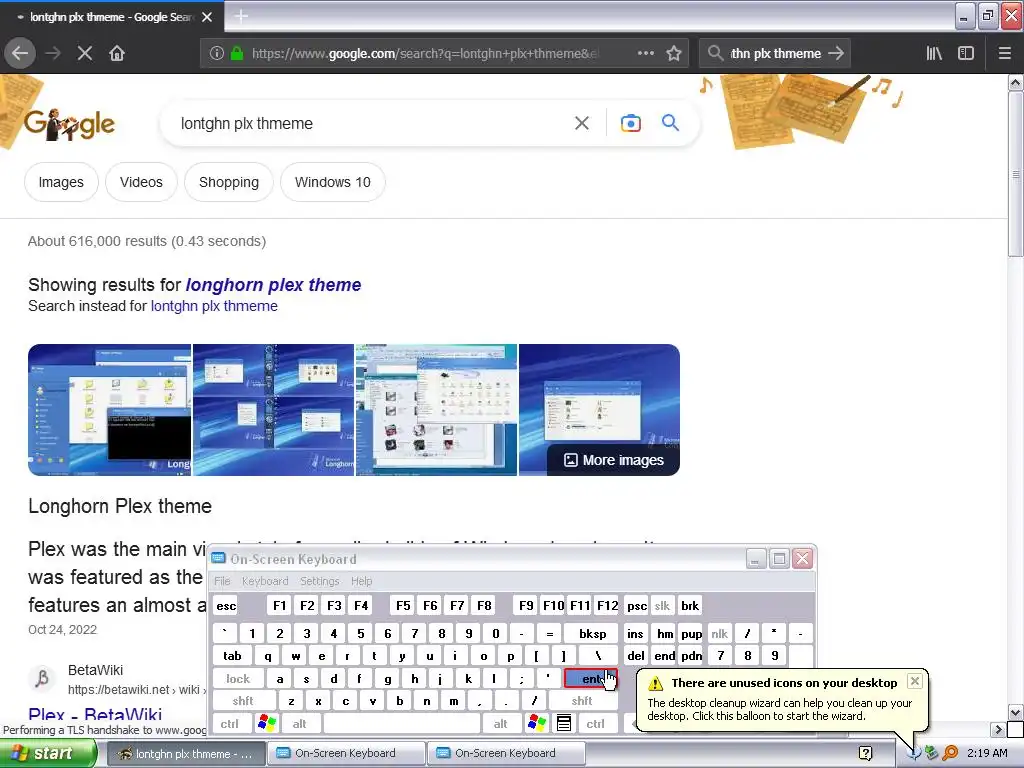
Task: Filter results by Shopping
Action: [x=229, y=182]
